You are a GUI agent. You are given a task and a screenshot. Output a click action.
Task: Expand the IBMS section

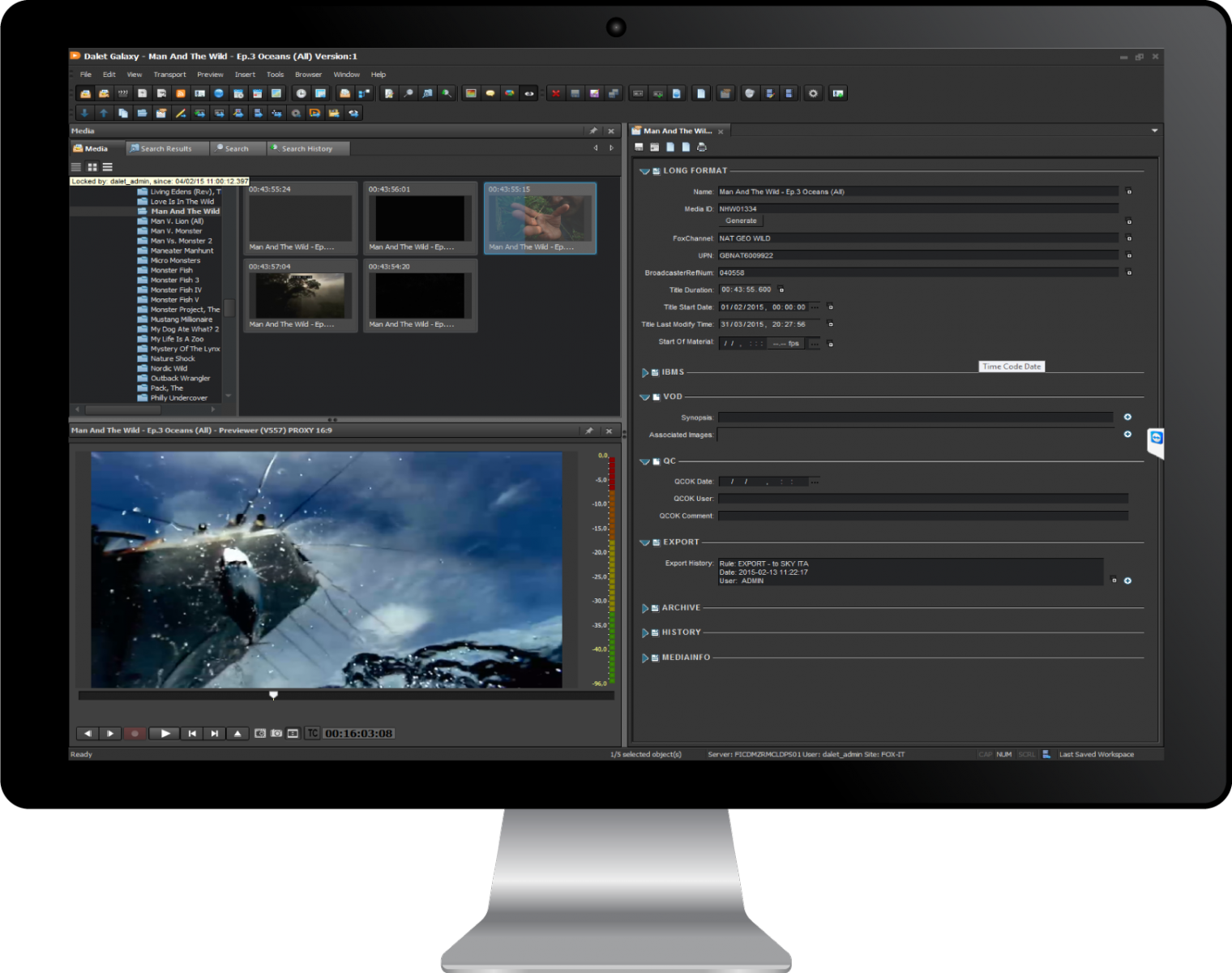click(645, 373)
